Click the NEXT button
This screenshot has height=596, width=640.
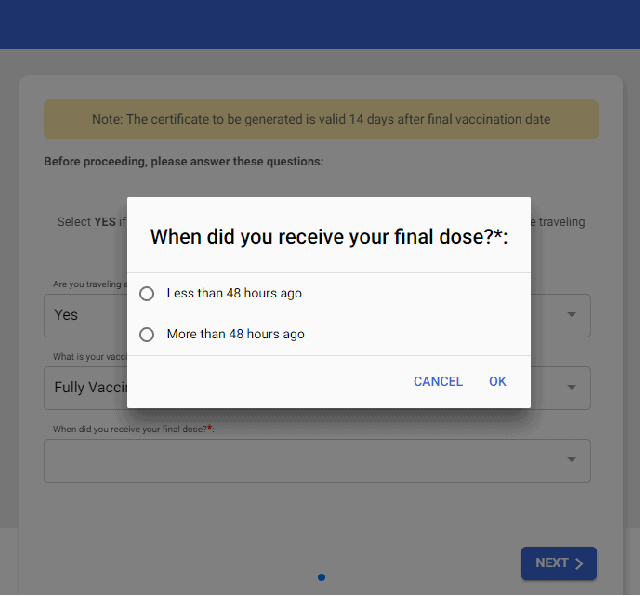[558, 563]
